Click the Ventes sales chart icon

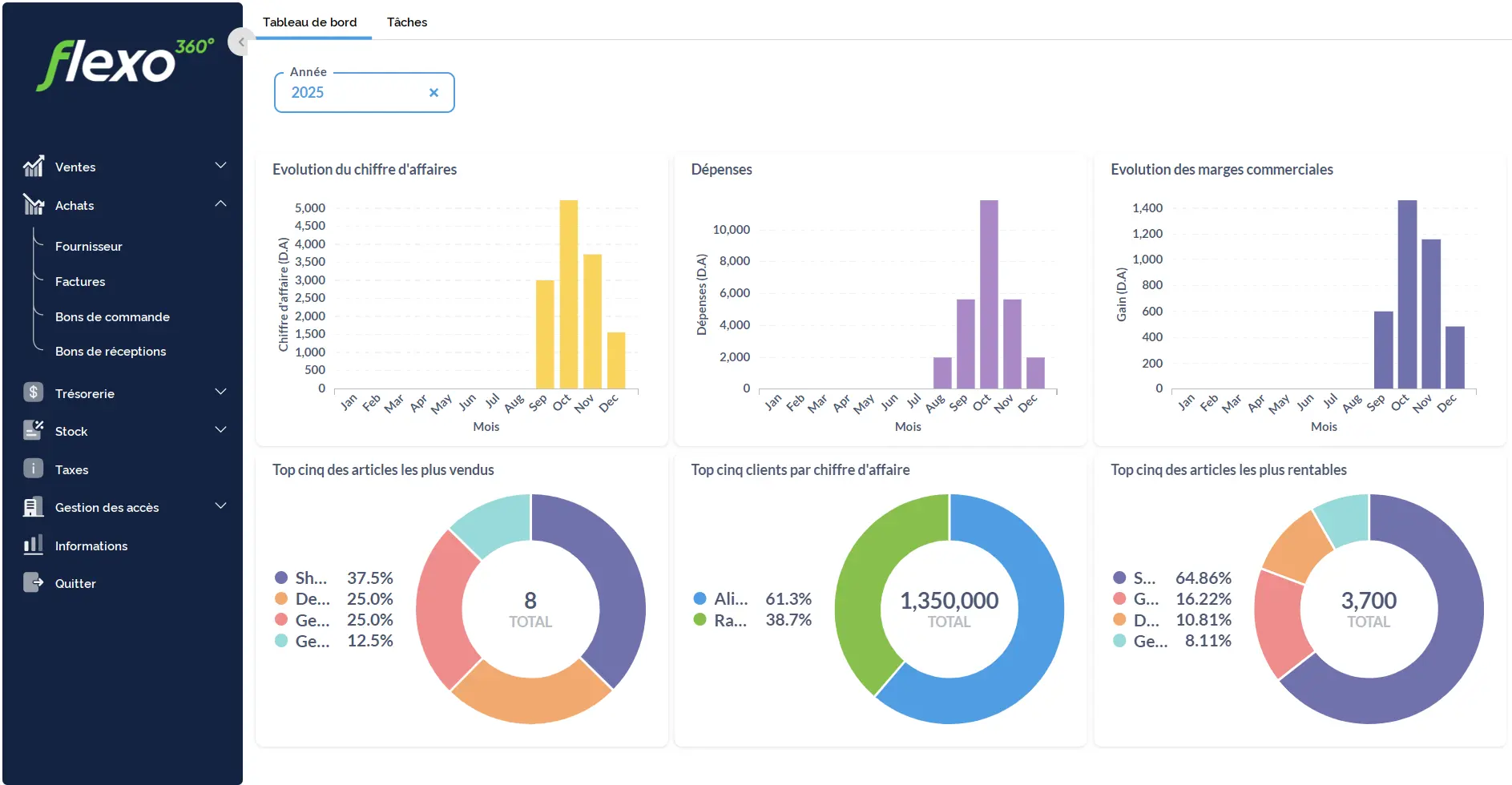pos(33,167)
